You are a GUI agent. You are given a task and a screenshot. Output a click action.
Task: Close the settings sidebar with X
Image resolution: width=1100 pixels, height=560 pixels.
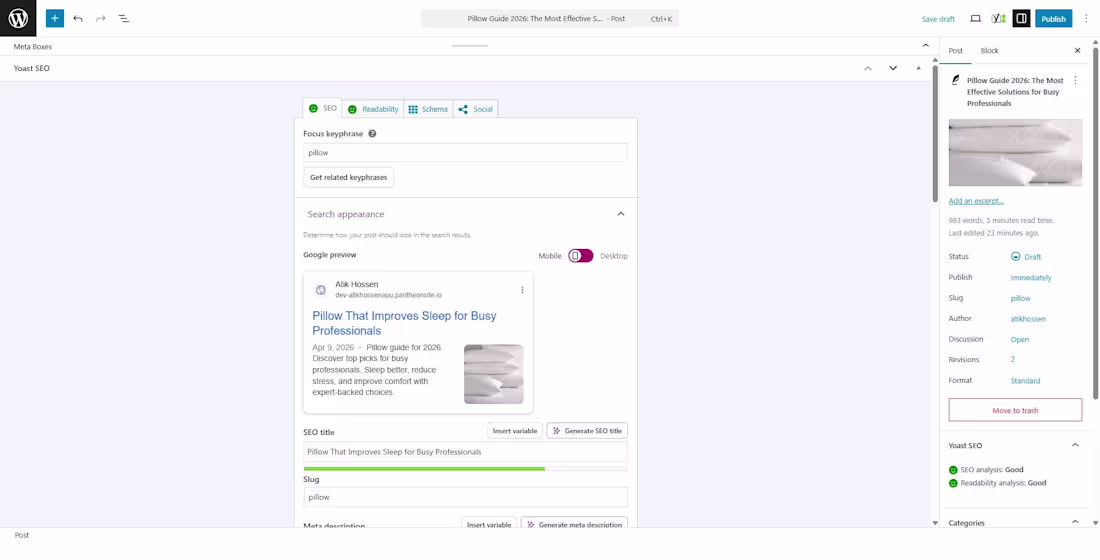tap(1078, 51)
